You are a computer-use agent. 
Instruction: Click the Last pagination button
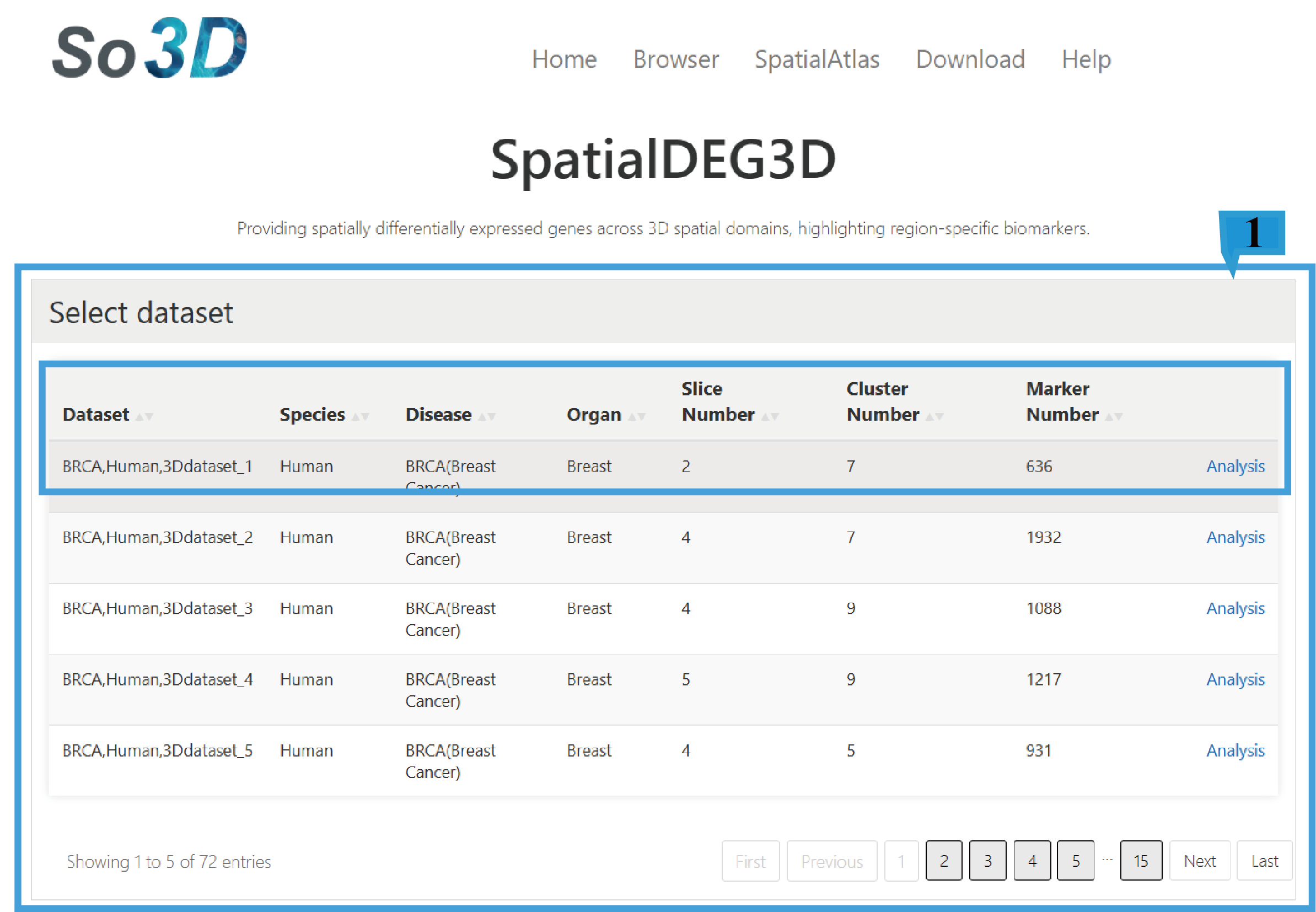[1264, 861]
